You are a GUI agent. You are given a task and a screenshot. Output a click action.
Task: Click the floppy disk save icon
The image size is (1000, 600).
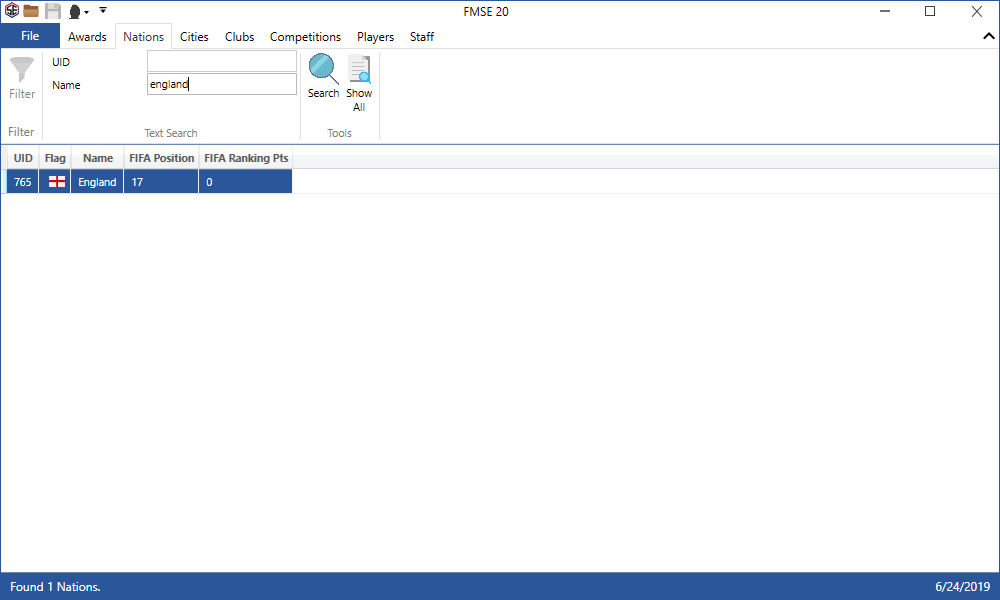click(x=53, y=11)
